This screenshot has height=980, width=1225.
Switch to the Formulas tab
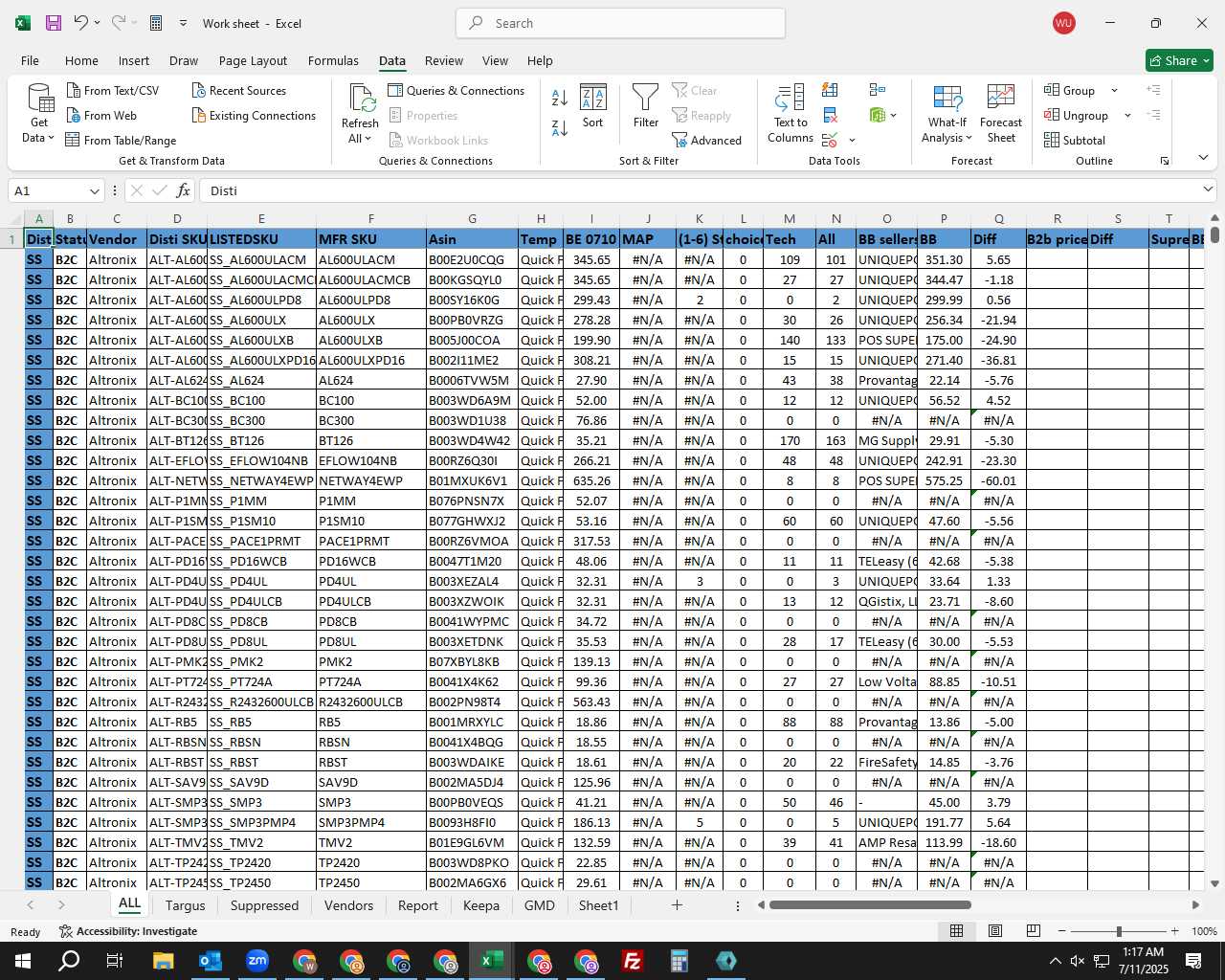[333, 60]
